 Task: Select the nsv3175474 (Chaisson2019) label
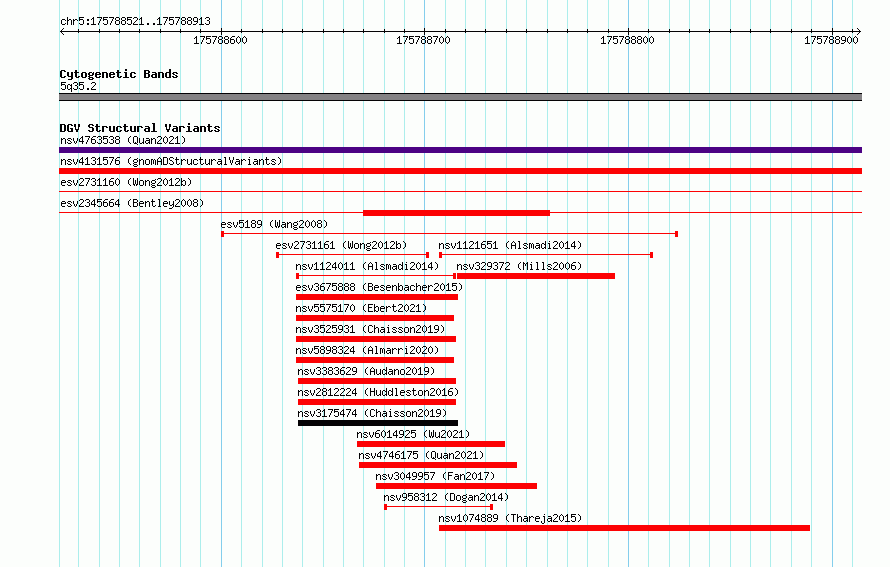372,413
